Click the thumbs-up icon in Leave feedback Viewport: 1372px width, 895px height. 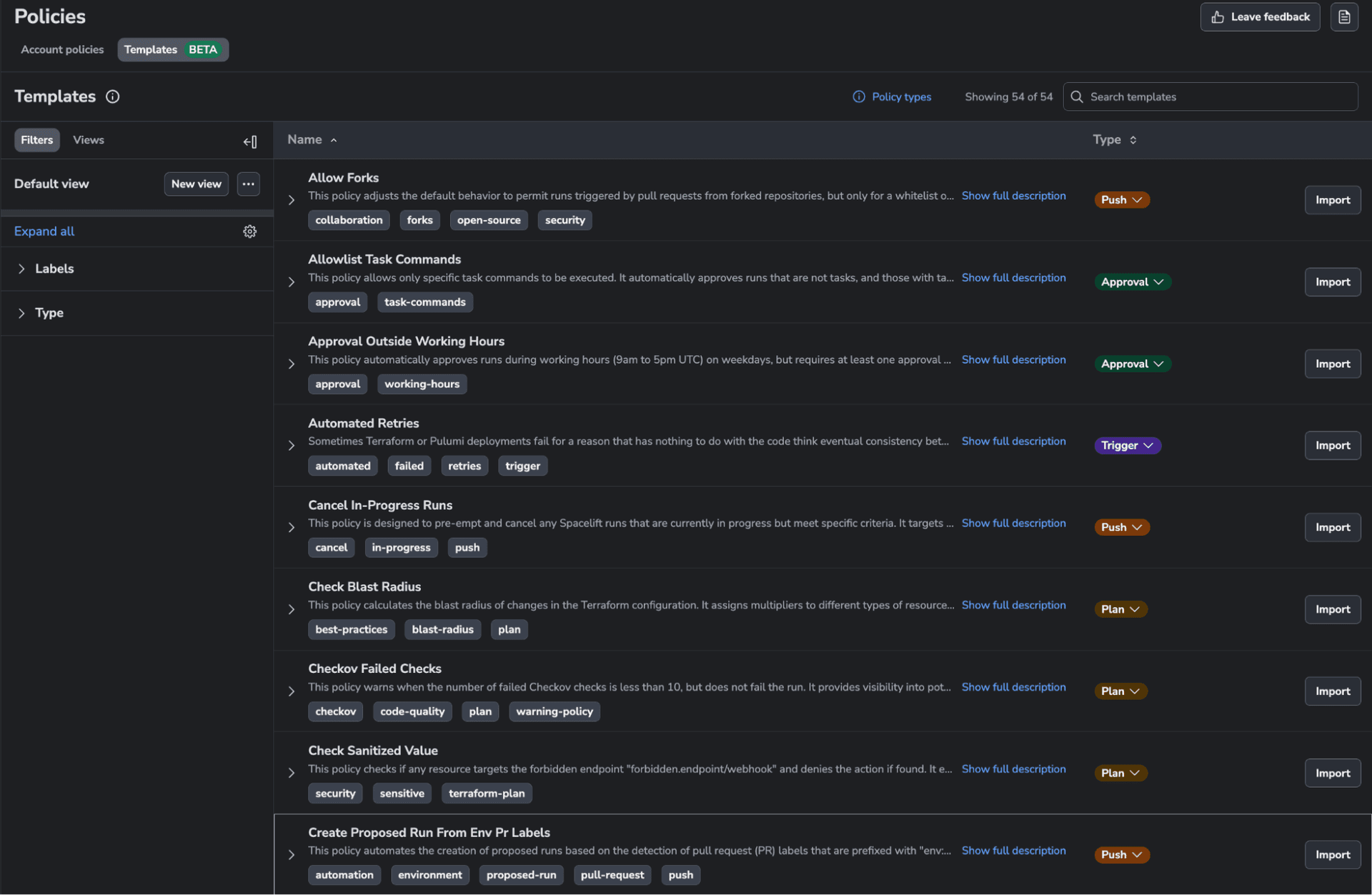point(1217,16)
